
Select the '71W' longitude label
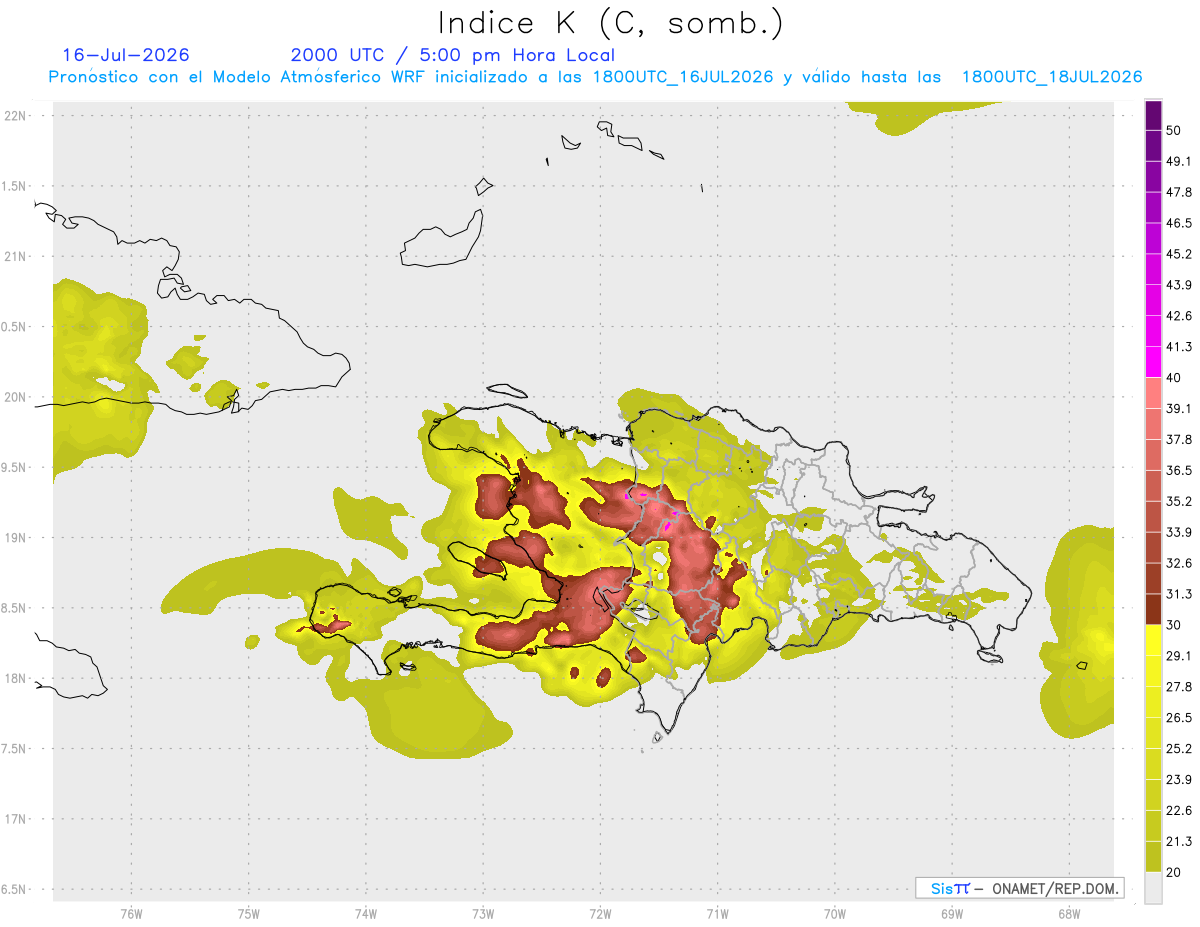tap(717, 914)
